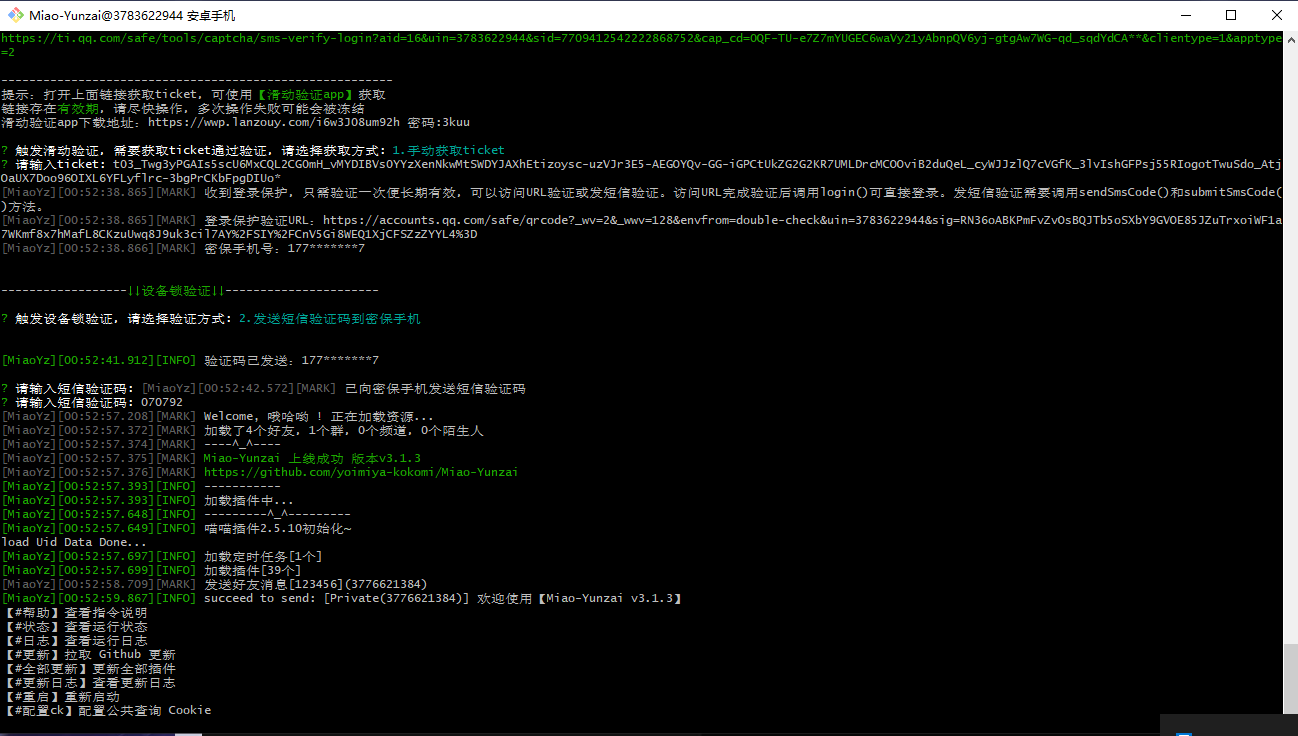Close the Miao-Yunzai terminal window

(1276, 15)
